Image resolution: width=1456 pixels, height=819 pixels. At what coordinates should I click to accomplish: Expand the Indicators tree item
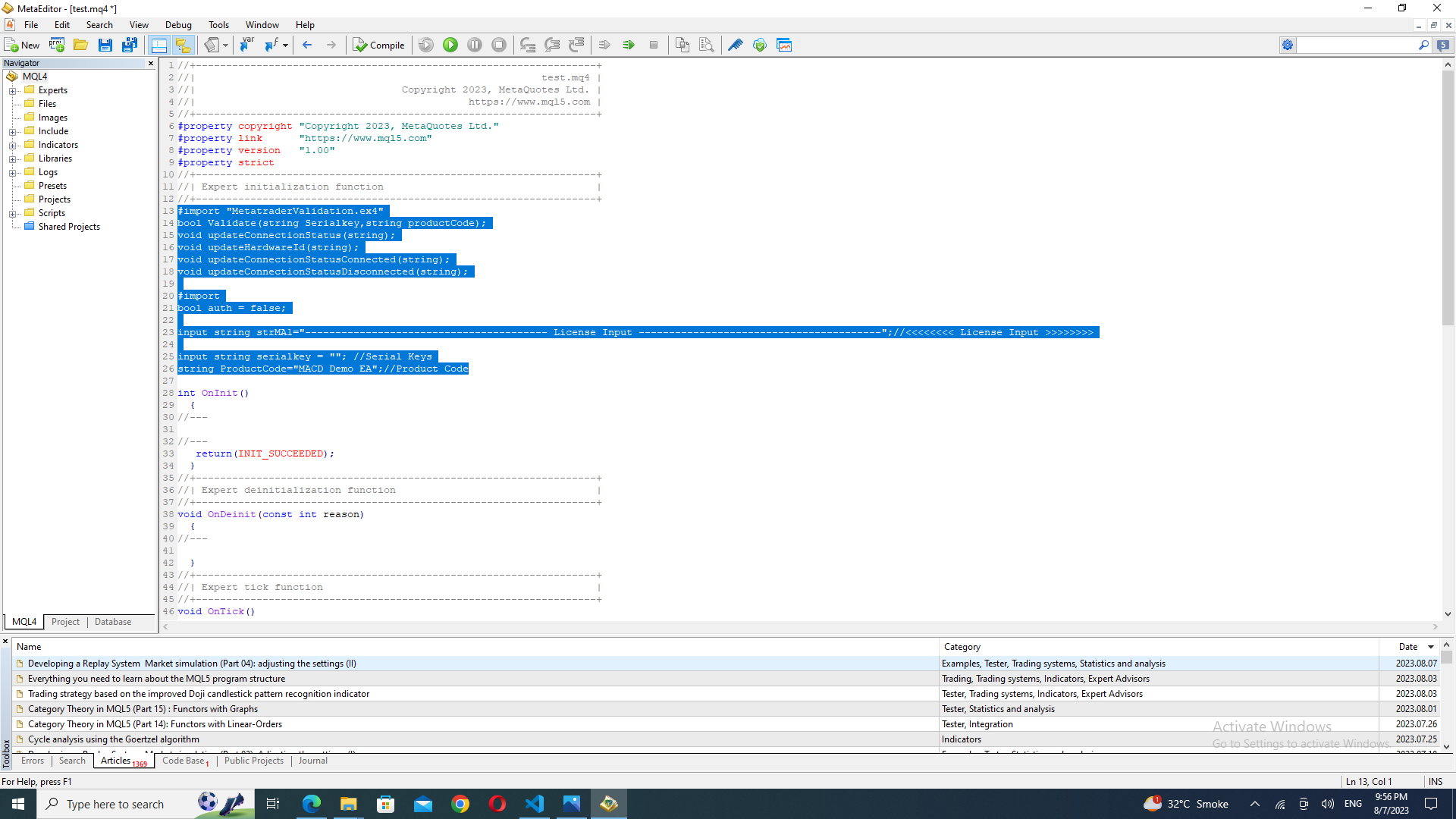12,144
